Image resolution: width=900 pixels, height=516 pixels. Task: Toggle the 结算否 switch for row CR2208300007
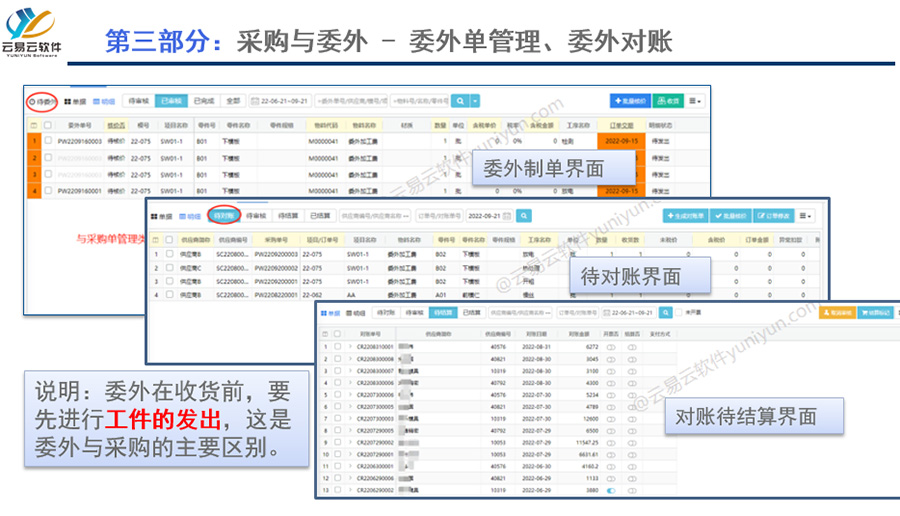pyautogui.click(x=632, y=371)
